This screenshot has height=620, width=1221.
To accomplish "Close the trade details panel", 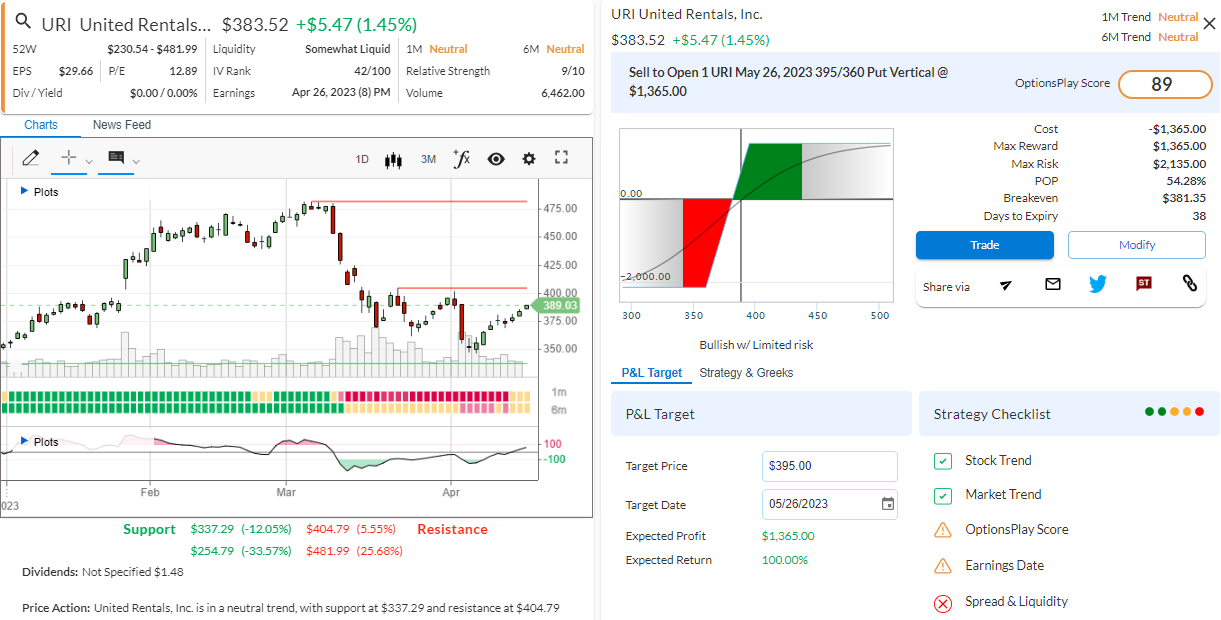I will pos(1209,24).
